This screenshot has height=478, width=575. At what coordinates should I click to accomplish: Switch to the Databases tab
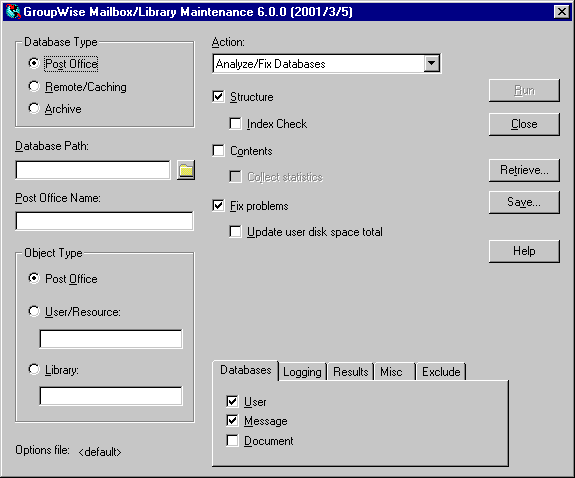pyautogui.click(x=245, y=370)
